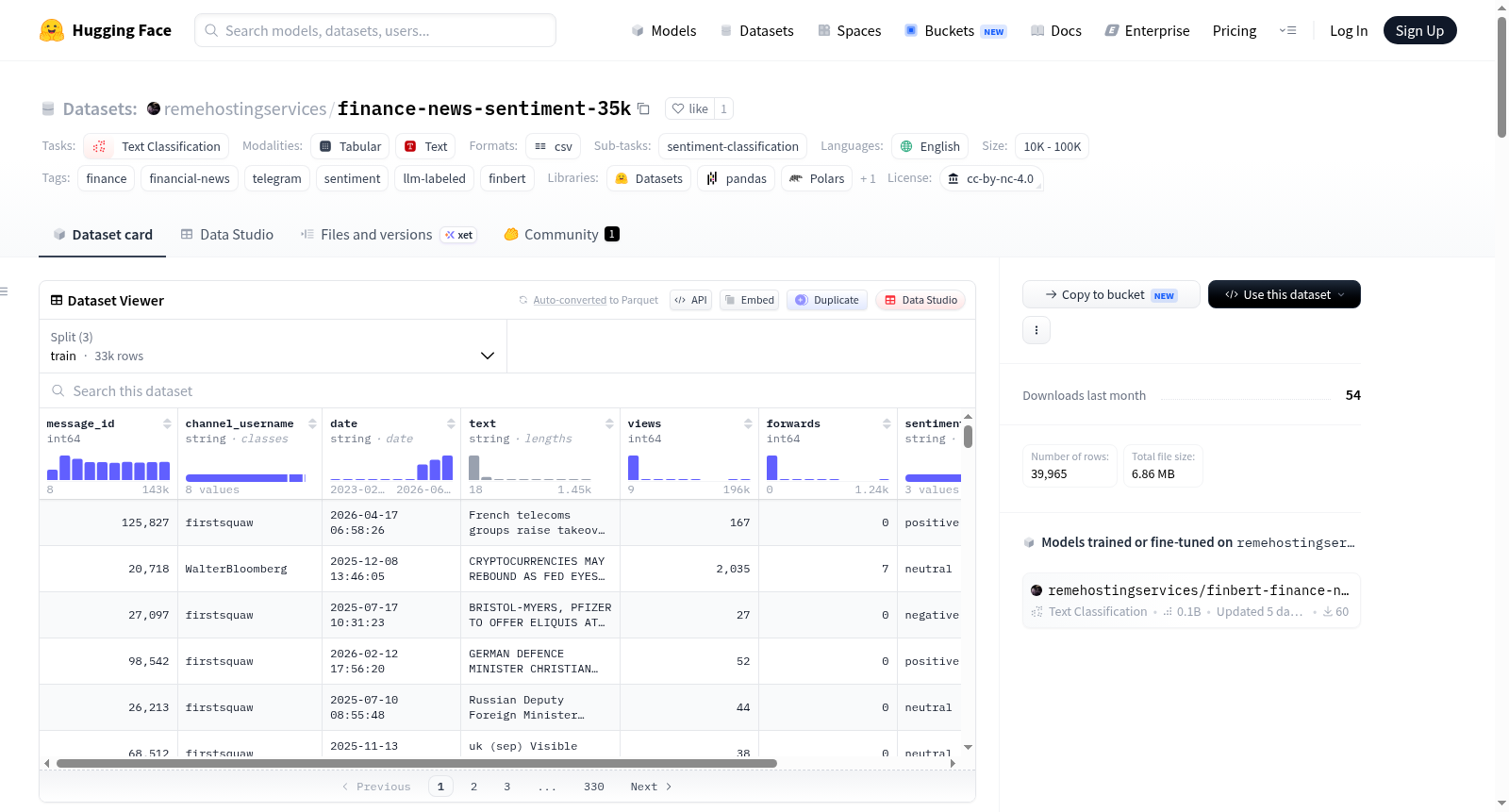The image size is (1509, 812).
Task: Click the csv format tag
Action: point(554,146)
